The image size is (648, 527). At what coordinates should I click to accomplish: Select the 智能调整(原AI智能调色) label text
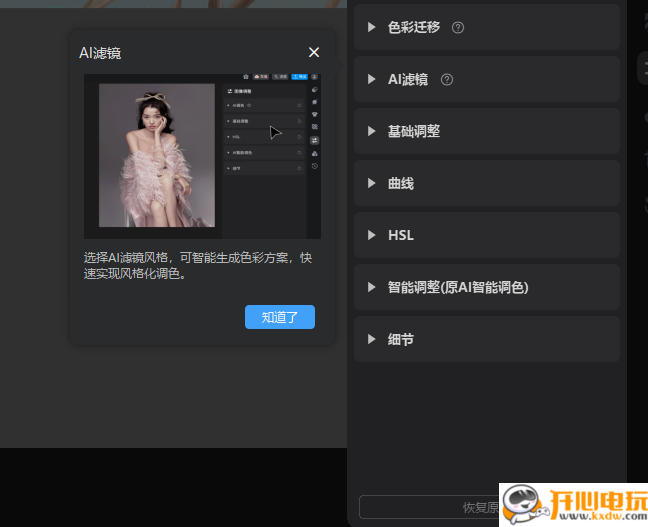[458, 287]
